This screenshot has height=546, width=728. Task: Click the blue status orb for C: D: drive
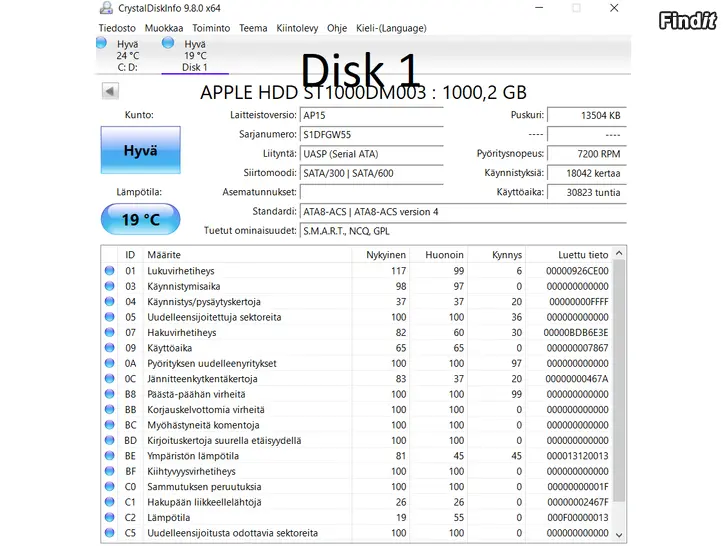tap(102, 43)
